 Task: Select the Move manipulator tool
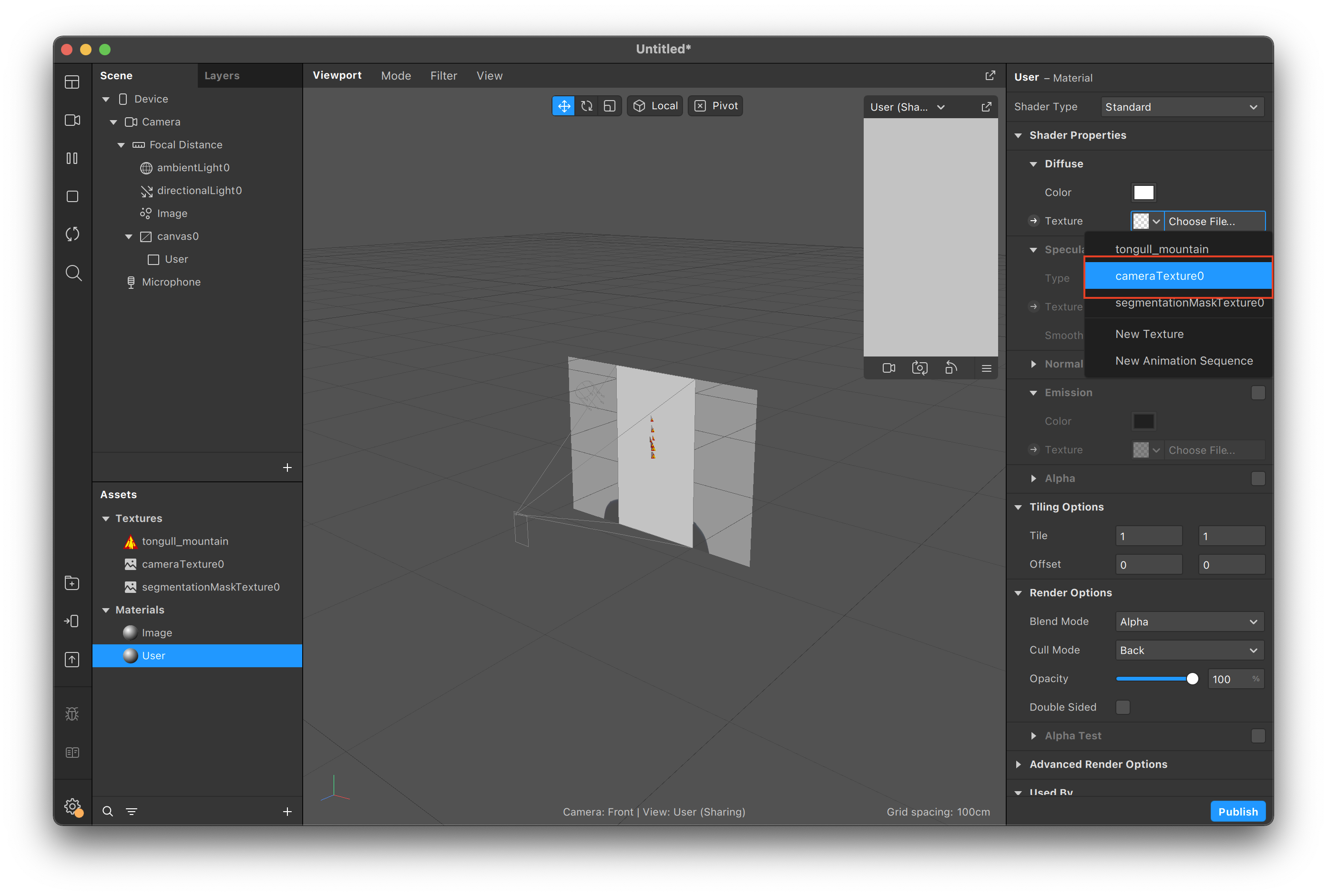[x=563, y=106]
